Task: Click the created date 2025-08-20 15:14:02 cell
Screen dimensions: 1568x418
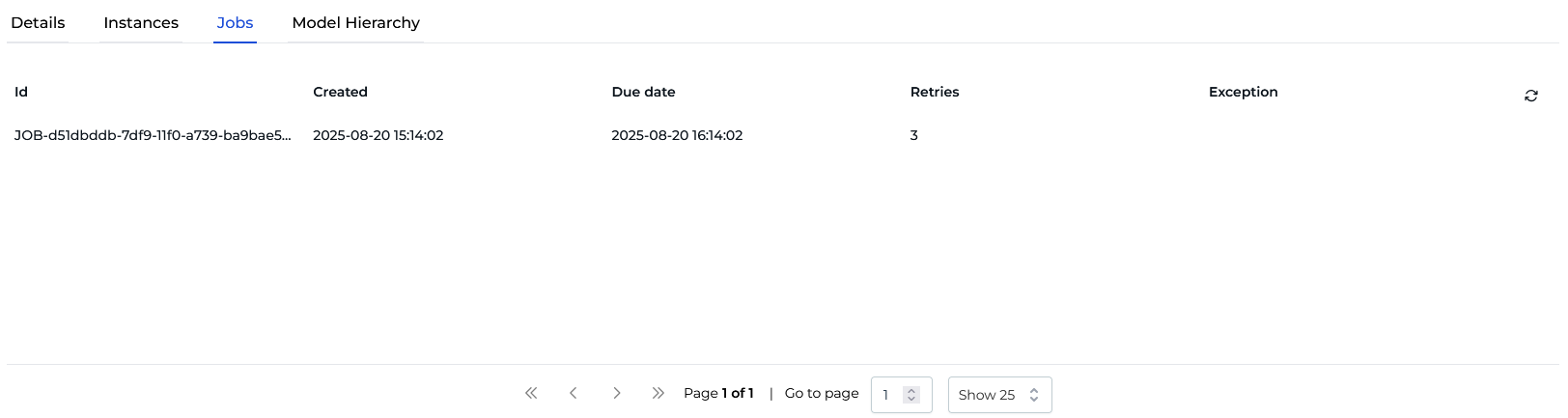Action: (x=378, y=135)
